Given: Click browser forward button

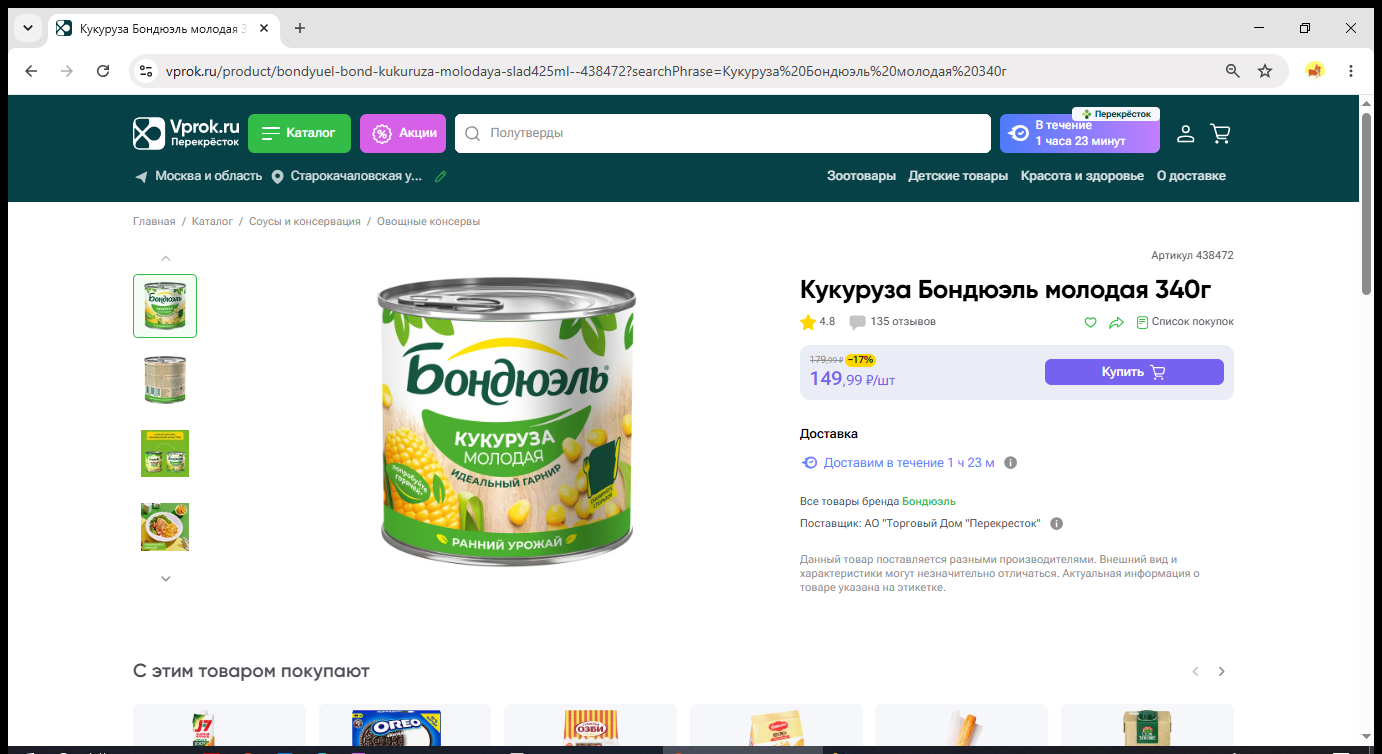Looking at the screenshot, I should pyautogui.click(x=67, y=71).
